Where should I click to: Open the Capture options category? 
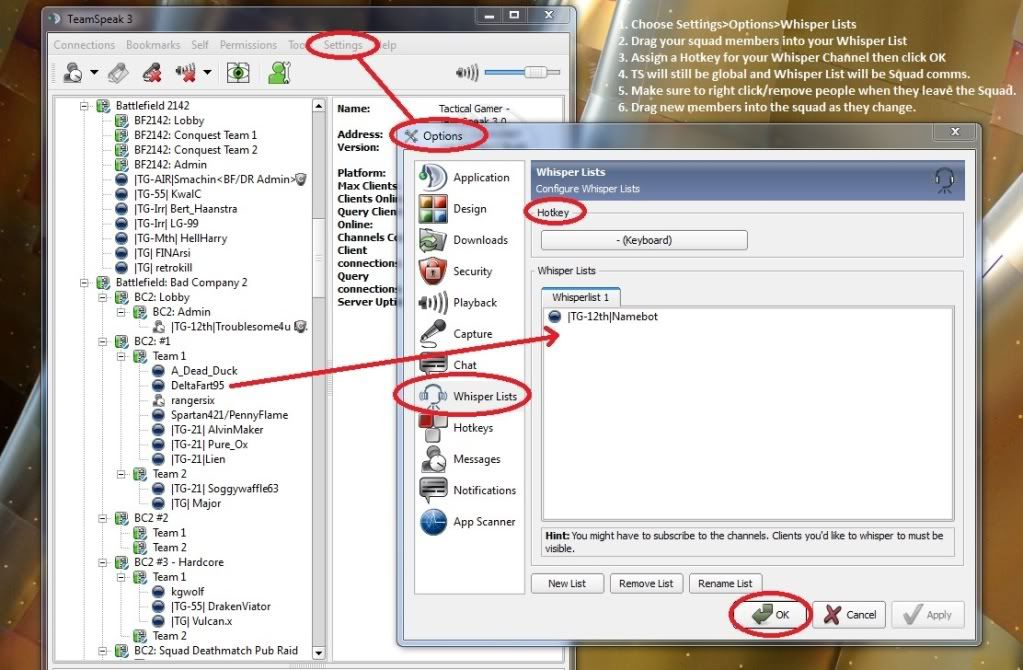click(455, 334)
